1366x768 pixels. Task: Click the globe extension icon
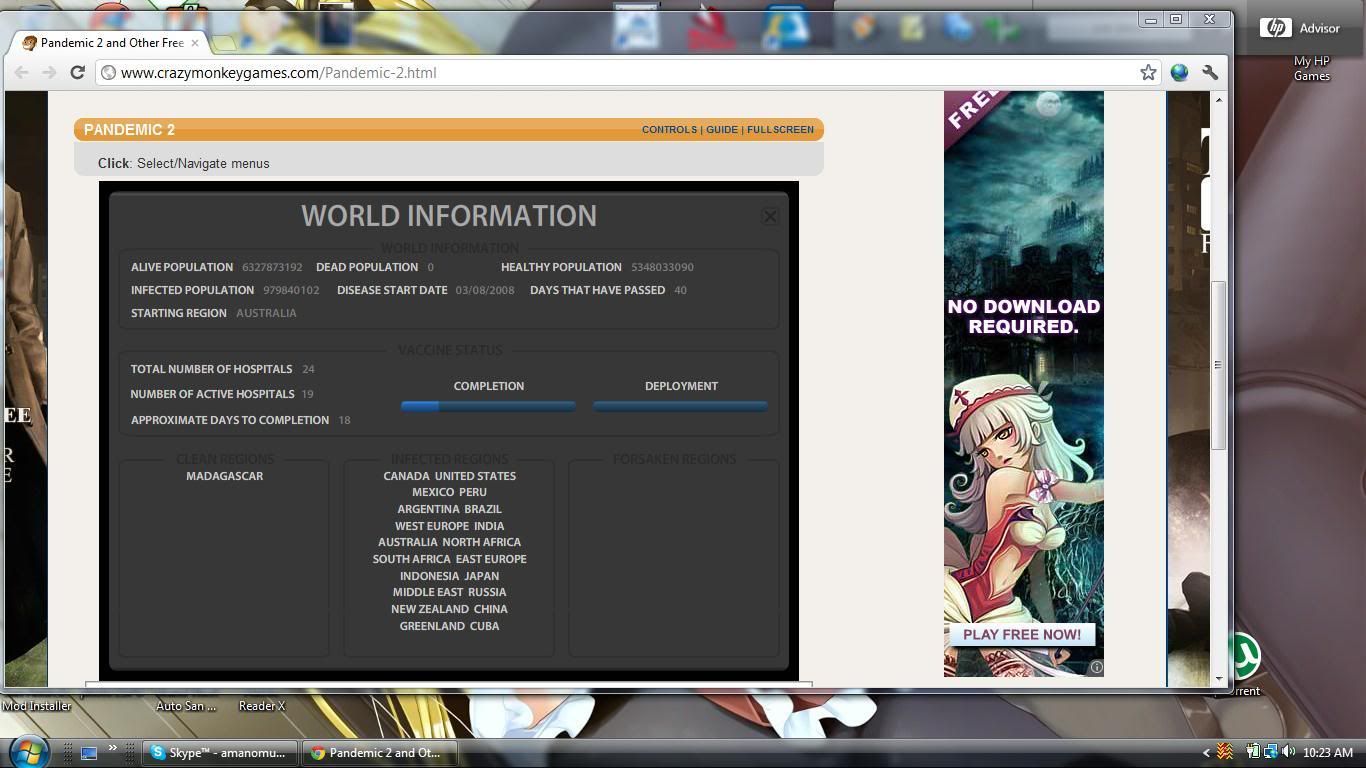pos(1180,72)
